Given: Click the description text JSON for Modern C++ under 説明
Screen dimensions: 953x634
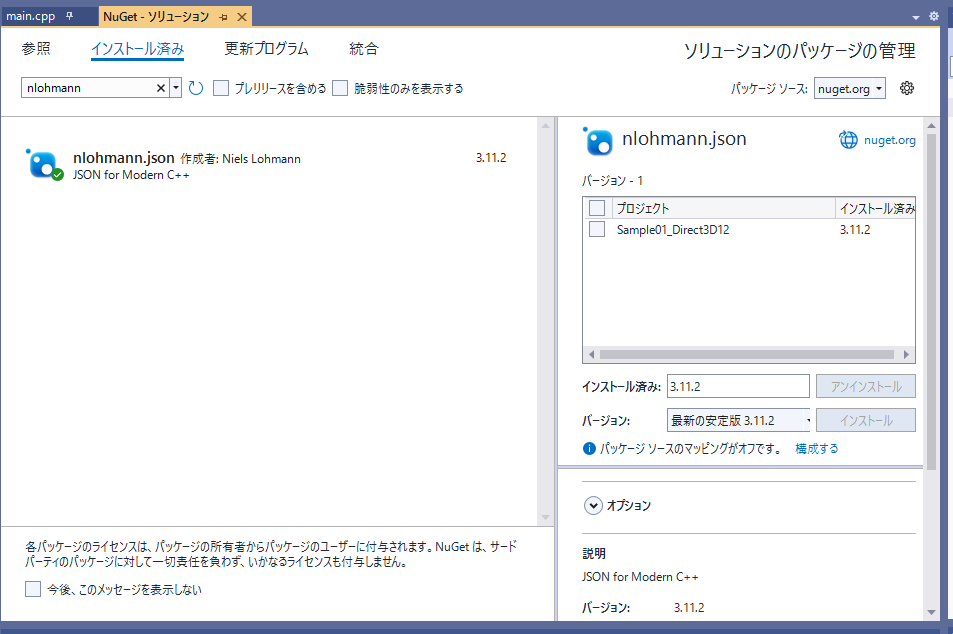Looking at the screenshot, I should (640, 576).
